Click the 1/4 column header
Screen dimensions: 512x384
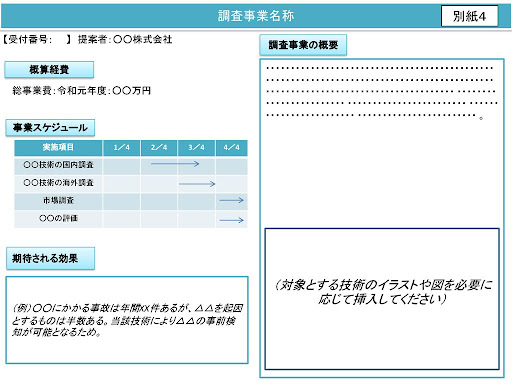pyautogui.click(x=122, y=148)
